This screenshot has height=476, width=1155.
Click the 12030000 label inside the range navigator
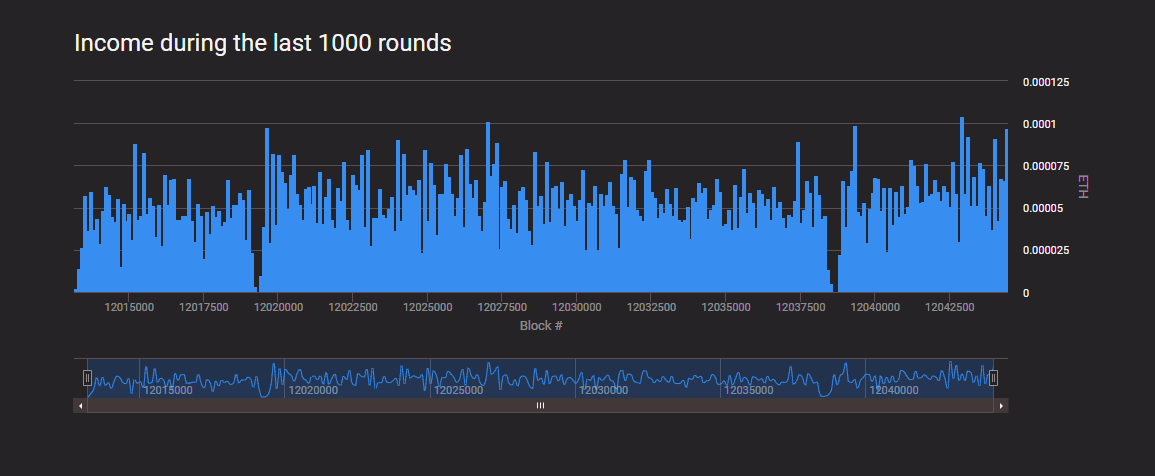click(604, 390)
